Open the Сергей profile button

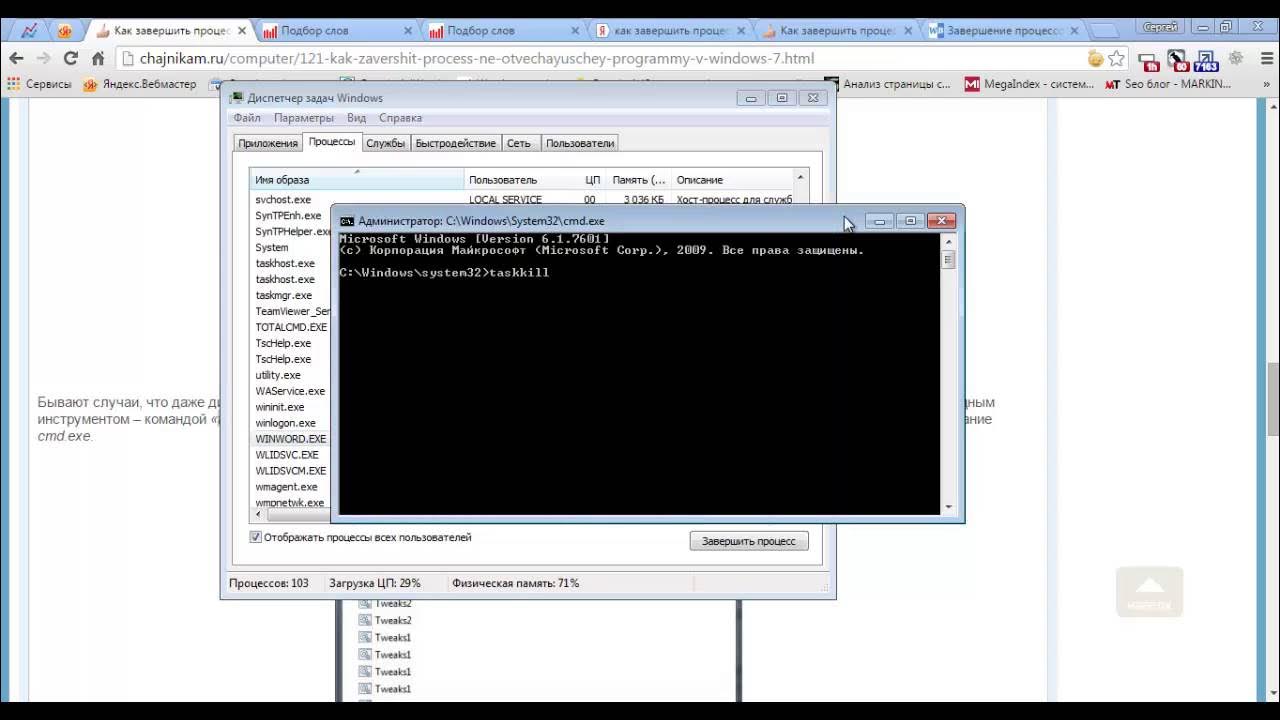tap(1160, 27)
